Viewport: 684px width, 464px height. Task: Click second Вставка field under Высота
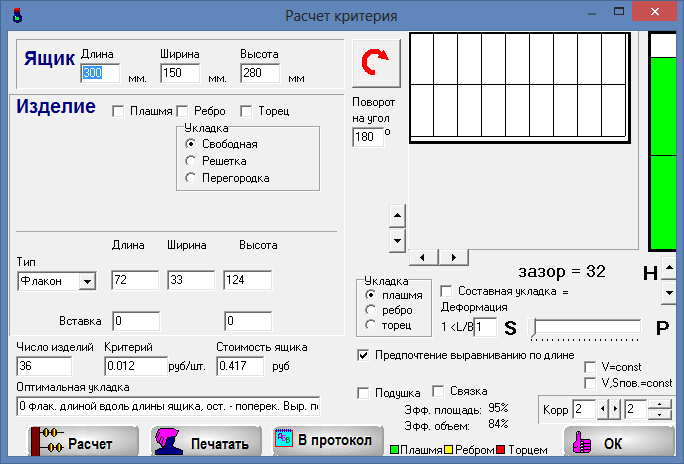pyautogui.click(x=248, y=321)
